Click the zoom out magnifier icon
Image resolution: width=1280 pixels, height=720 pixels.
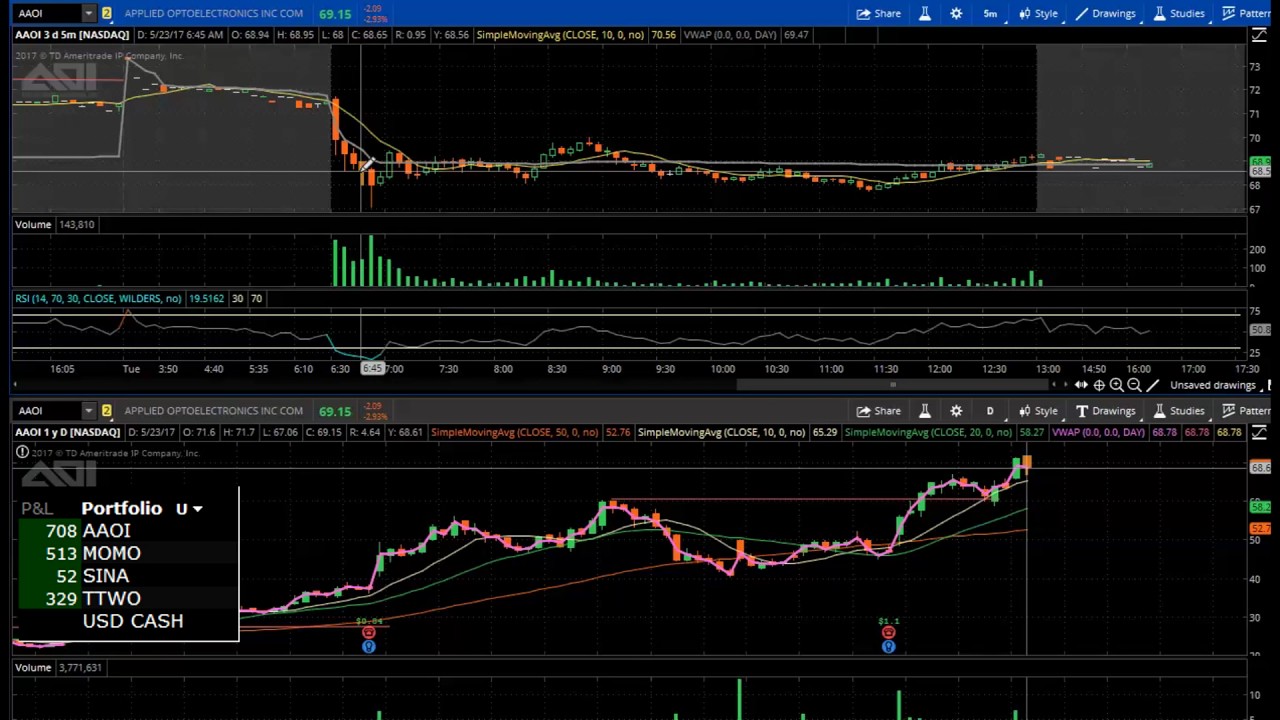pyautogui.click(x=1134, y=386)
